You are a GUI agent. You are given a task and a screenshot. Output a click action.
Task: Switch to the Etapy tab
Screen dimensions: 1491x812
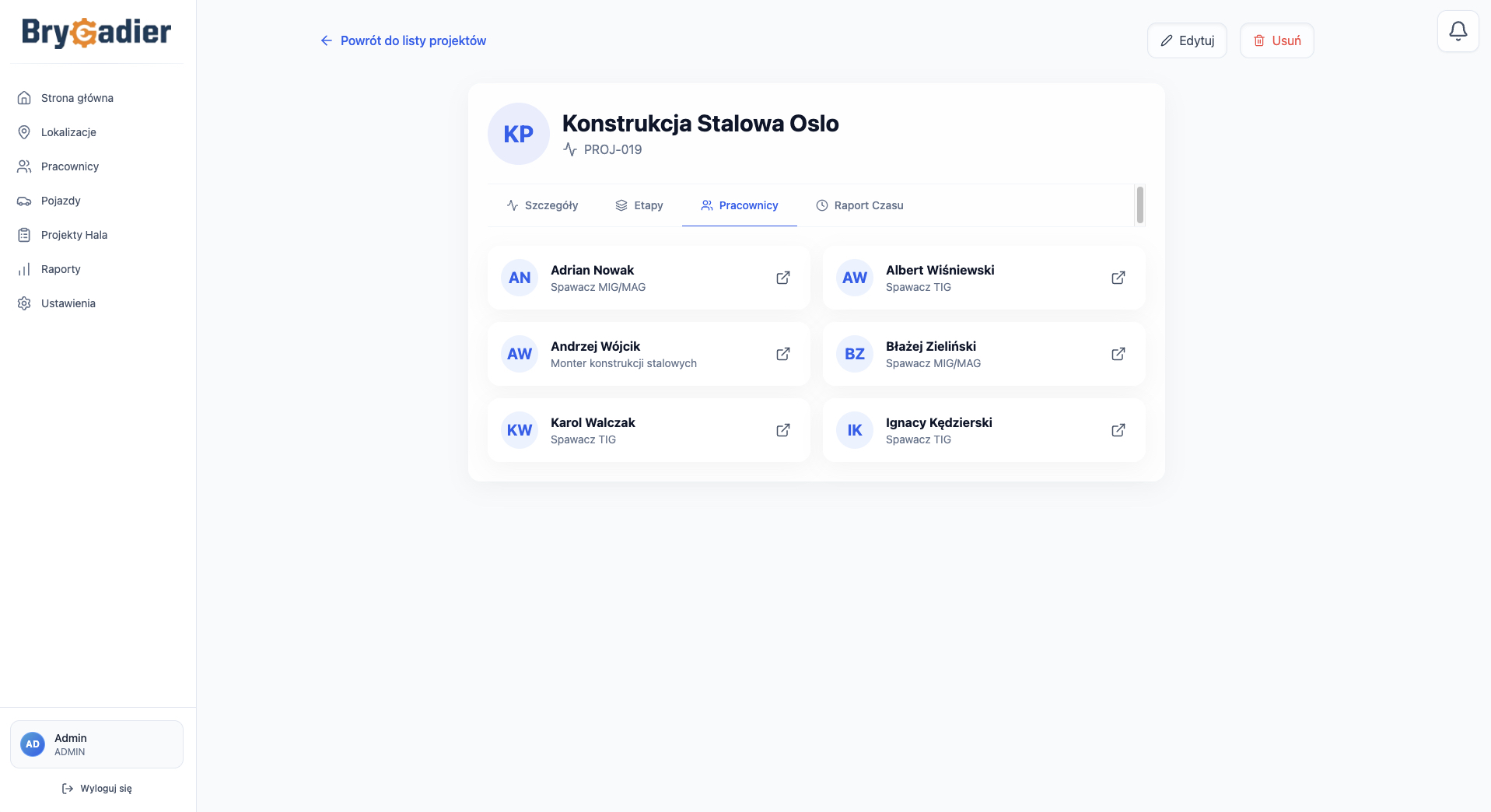click(x=639, y=205)
